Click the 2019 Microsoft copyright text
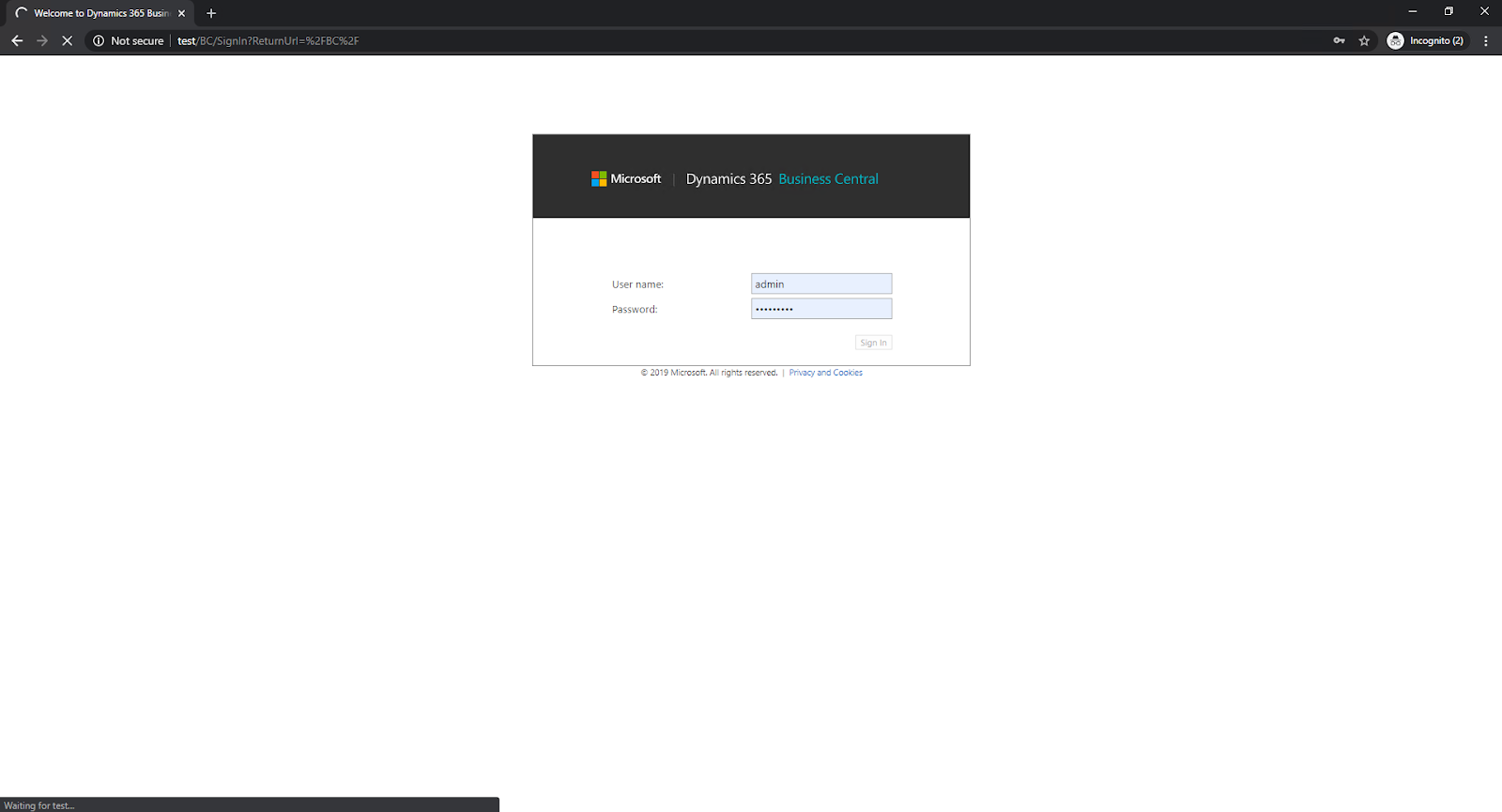 (x=709, y=373)
